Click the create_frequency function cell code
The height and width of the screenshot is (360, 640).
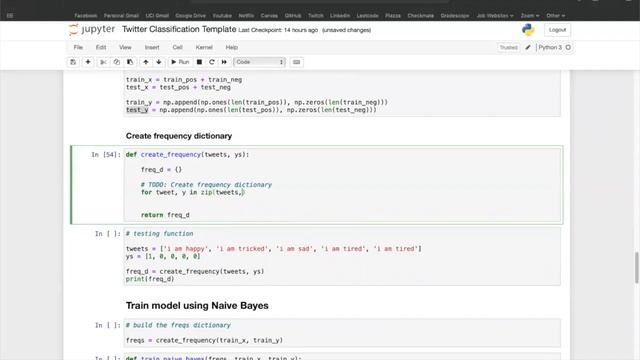click(x=342, y=184)
